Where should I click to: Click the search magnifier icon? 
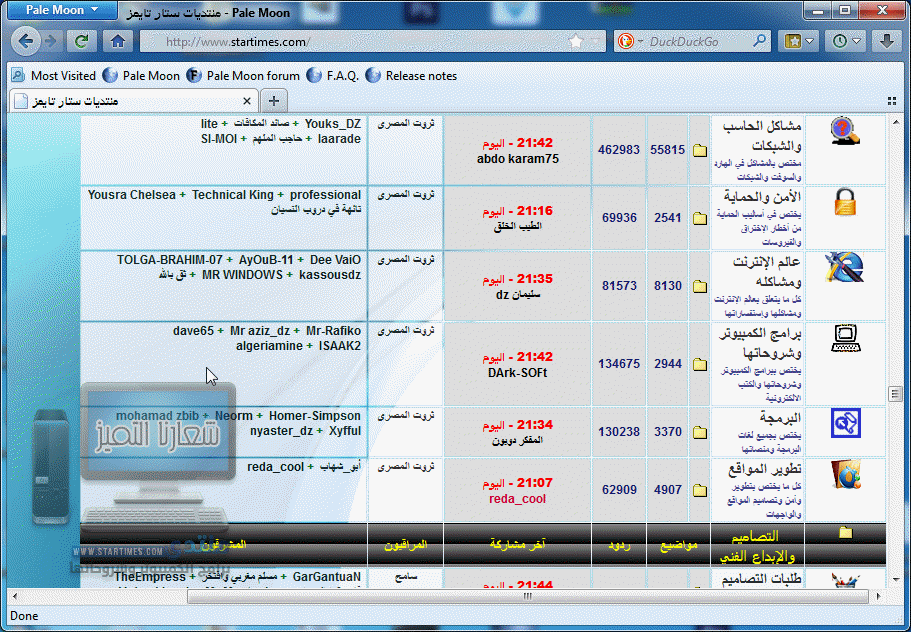click(759, 41)
